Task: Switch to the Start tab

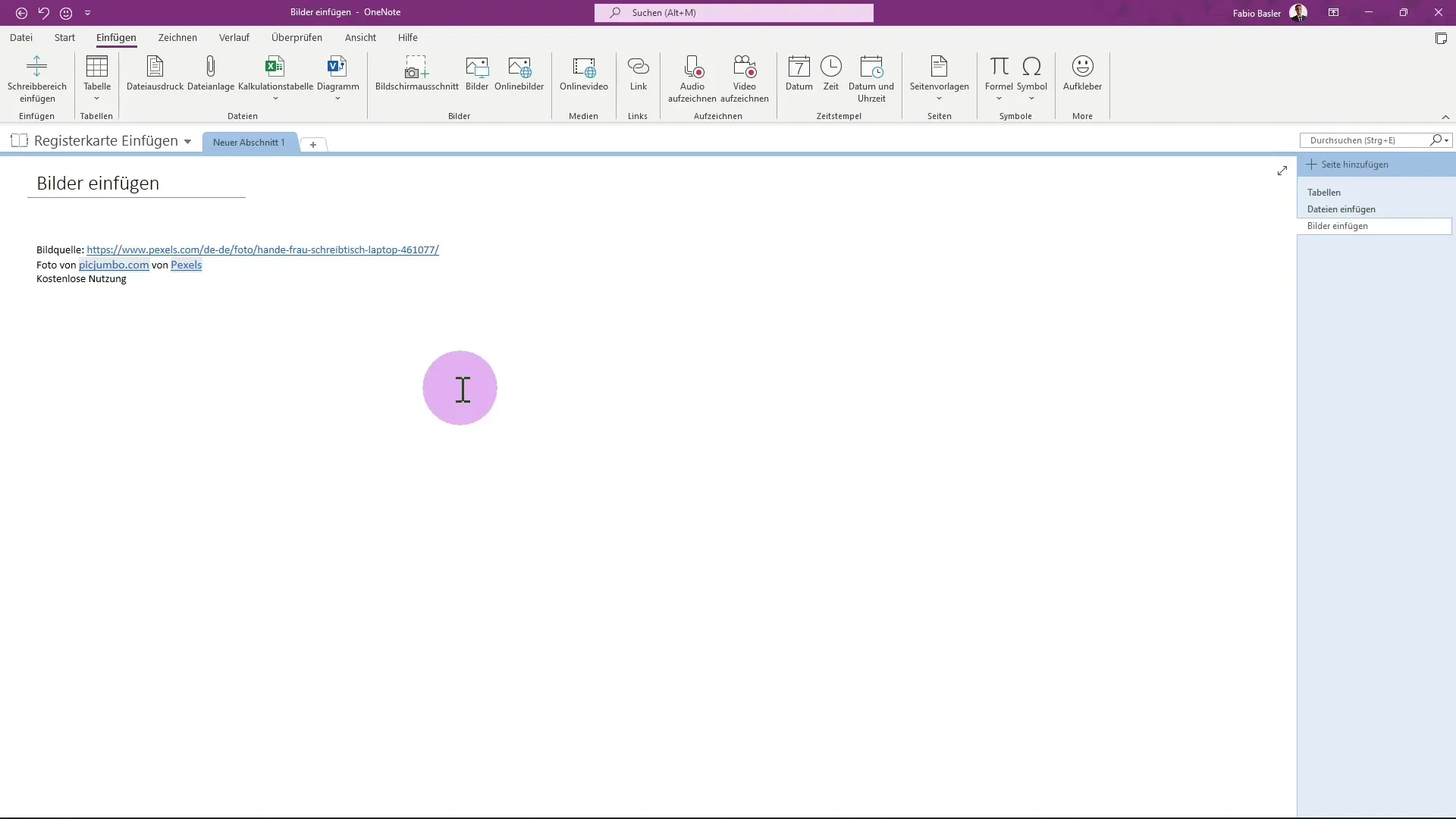Action: pyautogui.click(x=64, y=37)
